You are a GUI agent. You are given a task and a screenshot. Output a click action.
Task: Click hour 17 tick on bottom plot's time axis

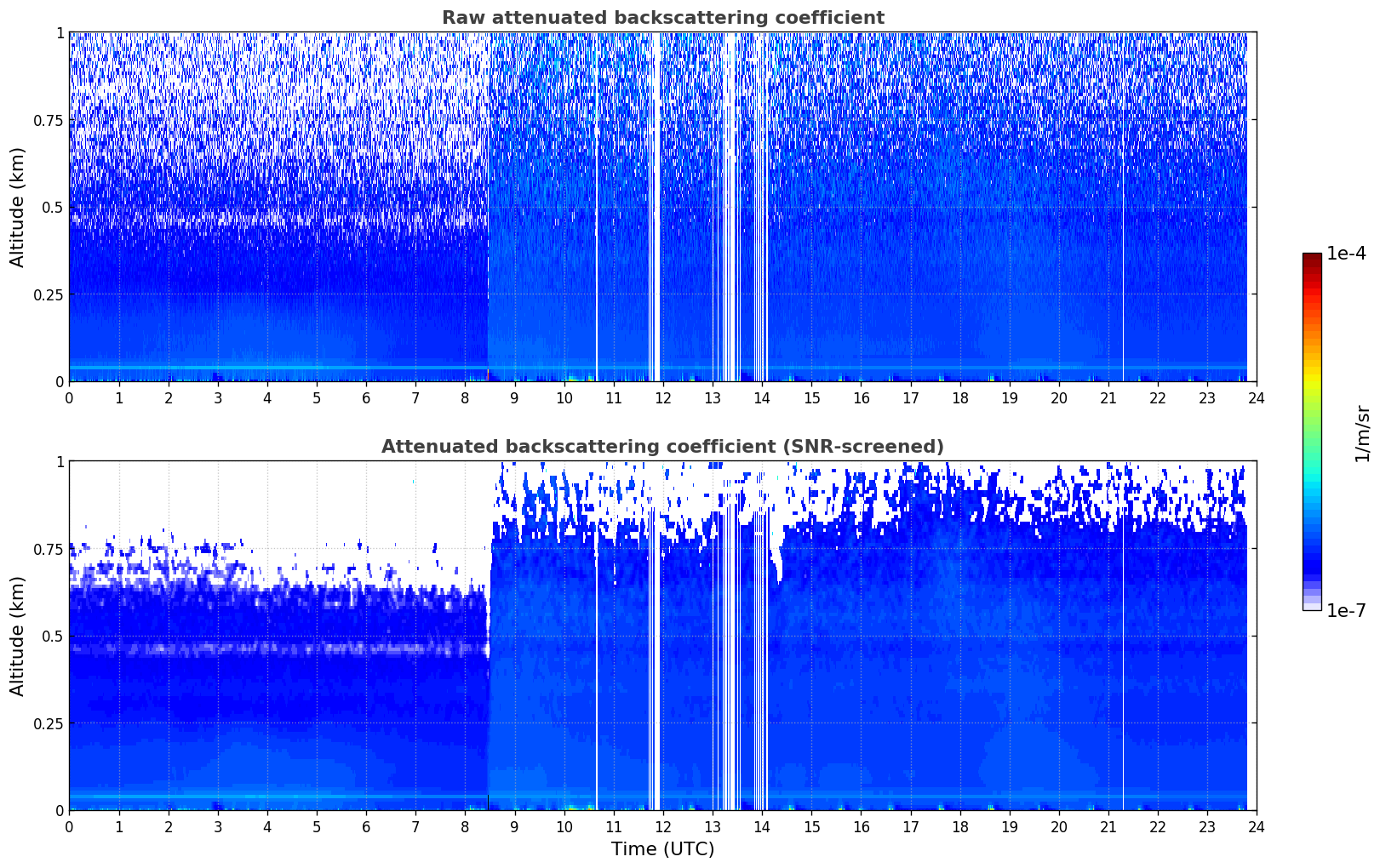click(x=910, y=826)
